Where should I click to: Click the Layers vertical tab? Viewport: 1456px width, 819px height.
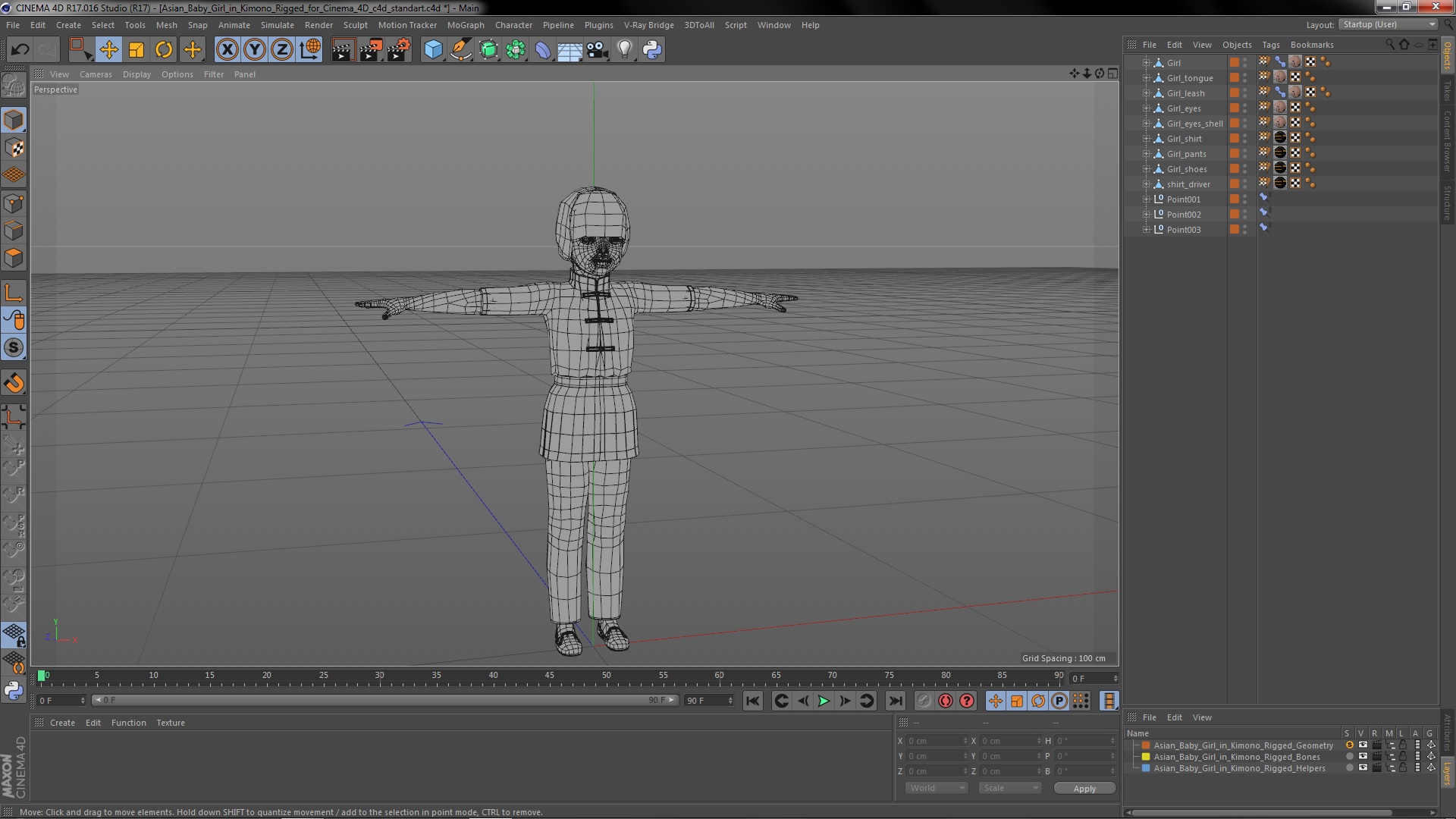[1448, 774]
